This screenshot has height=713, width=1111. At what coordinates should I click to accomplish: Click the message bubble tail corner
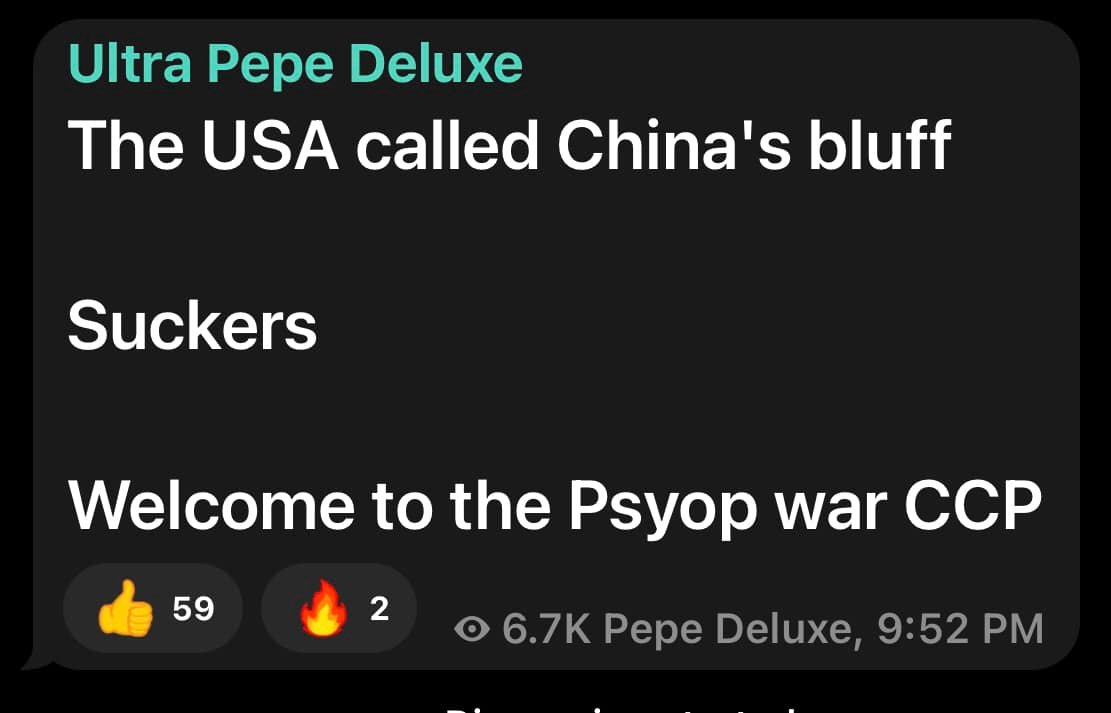[37, 659]
